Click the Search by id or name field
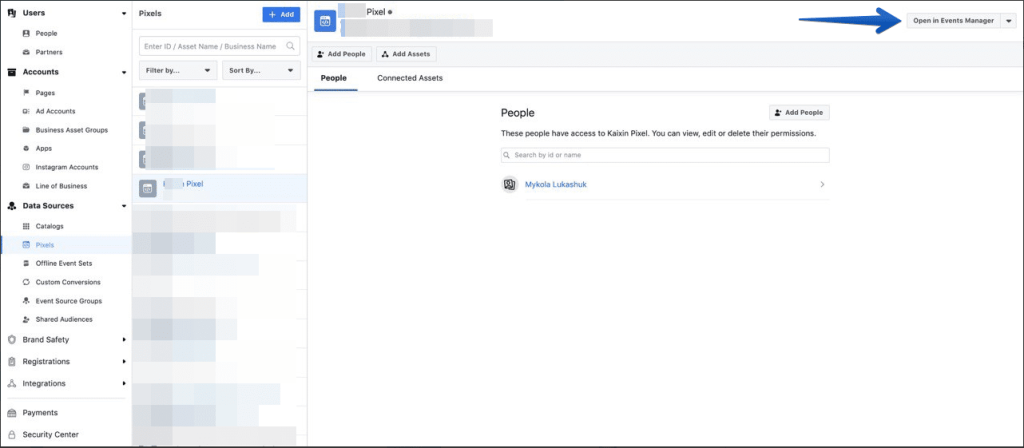 coord(665,155)
